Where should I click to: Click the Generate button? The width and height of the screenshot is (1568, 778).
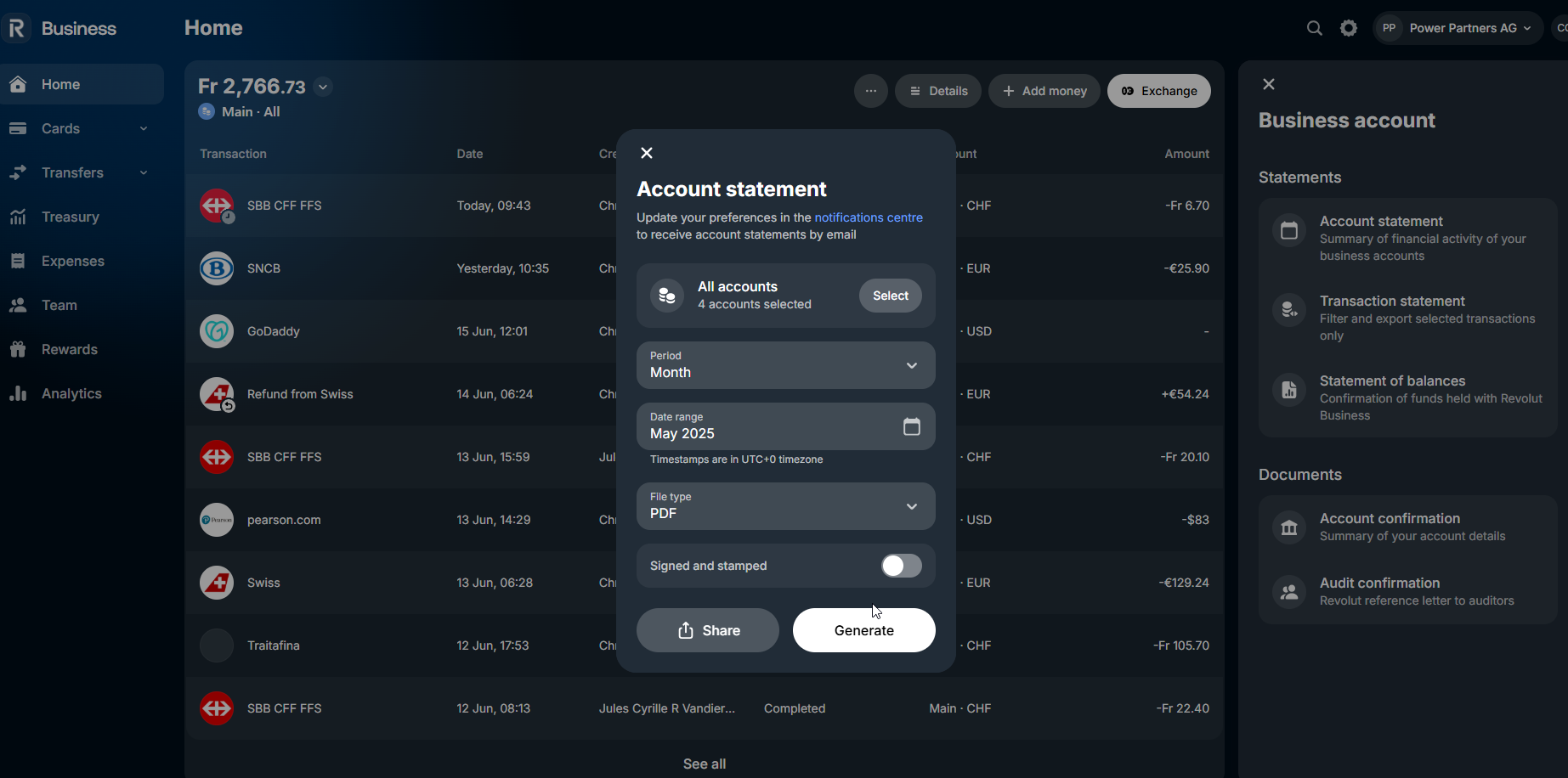point(864,630)
